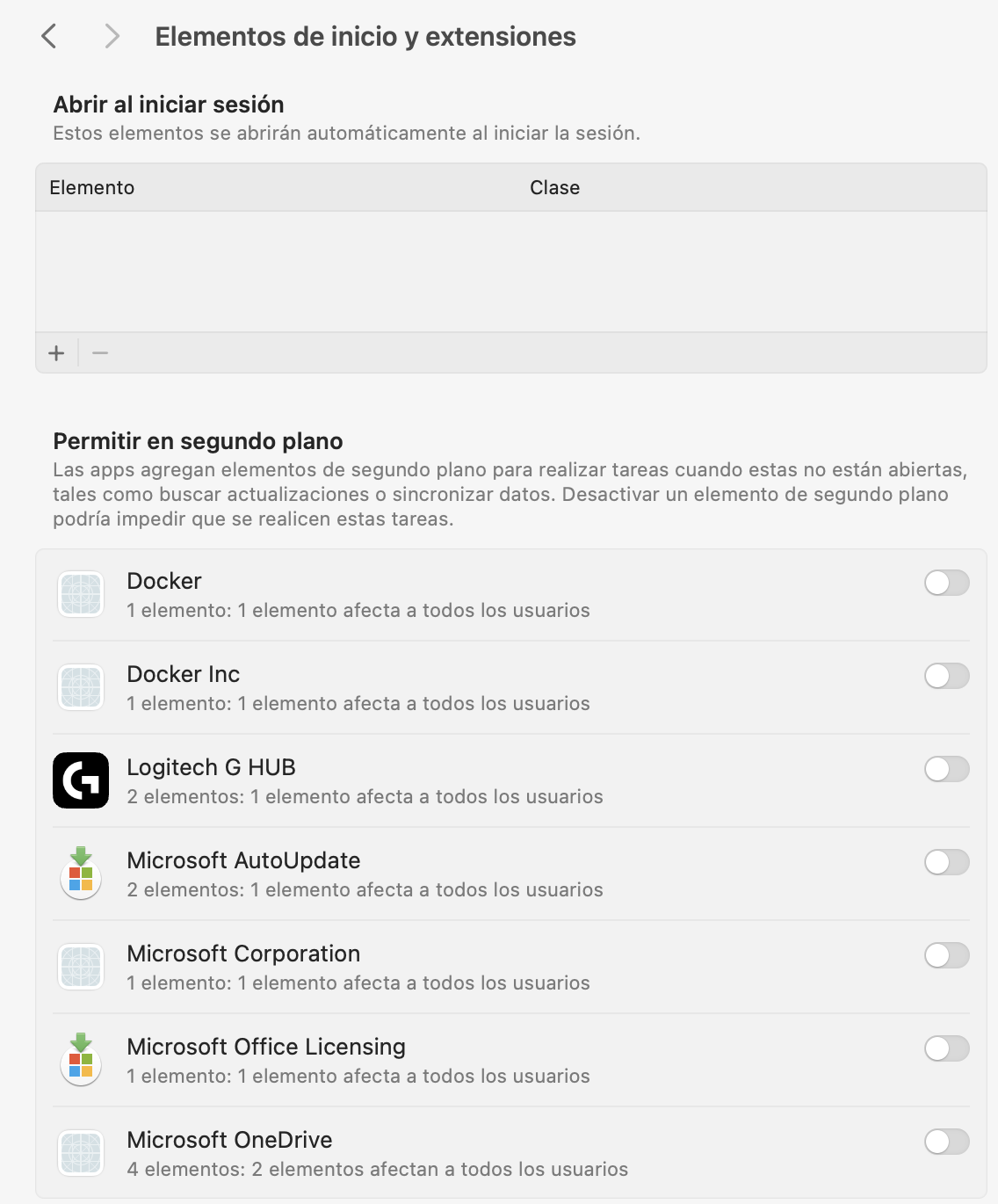
Task: Click the Docker generic app icon
Action: 81,594
